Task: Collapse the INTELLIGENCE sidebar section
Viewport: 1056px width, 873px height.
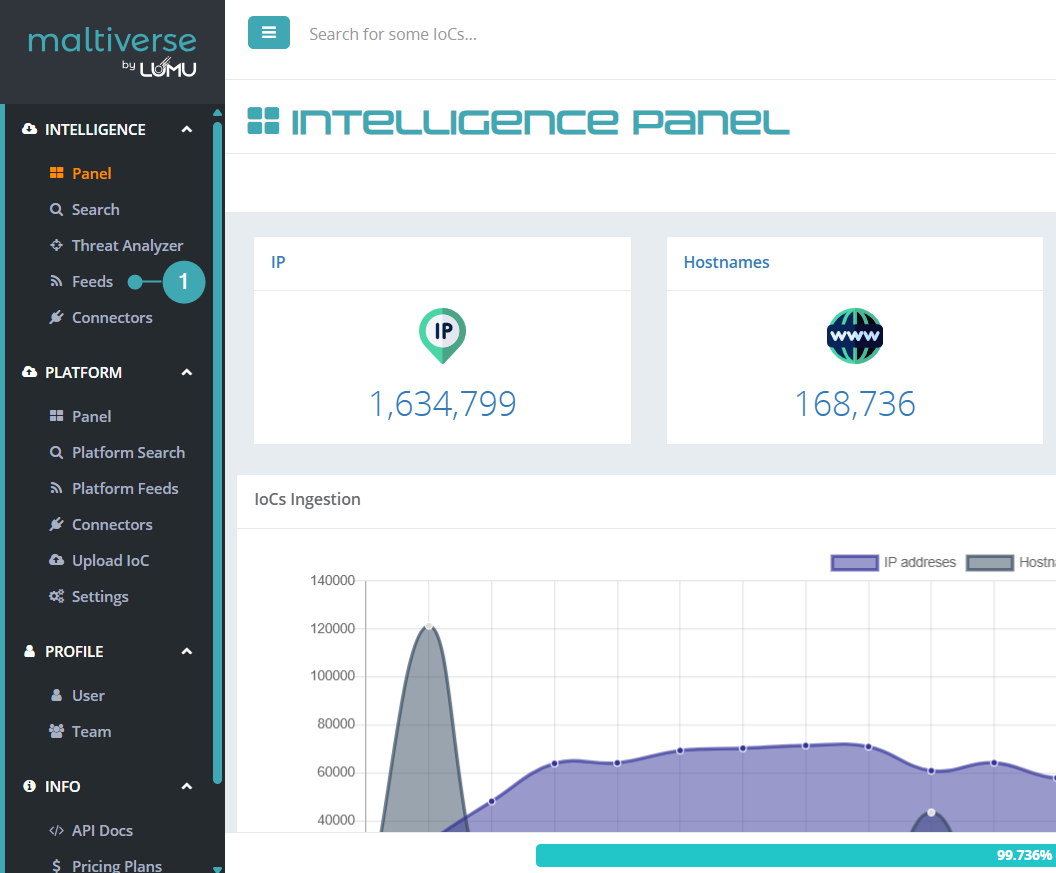Action: click(186, 129)
